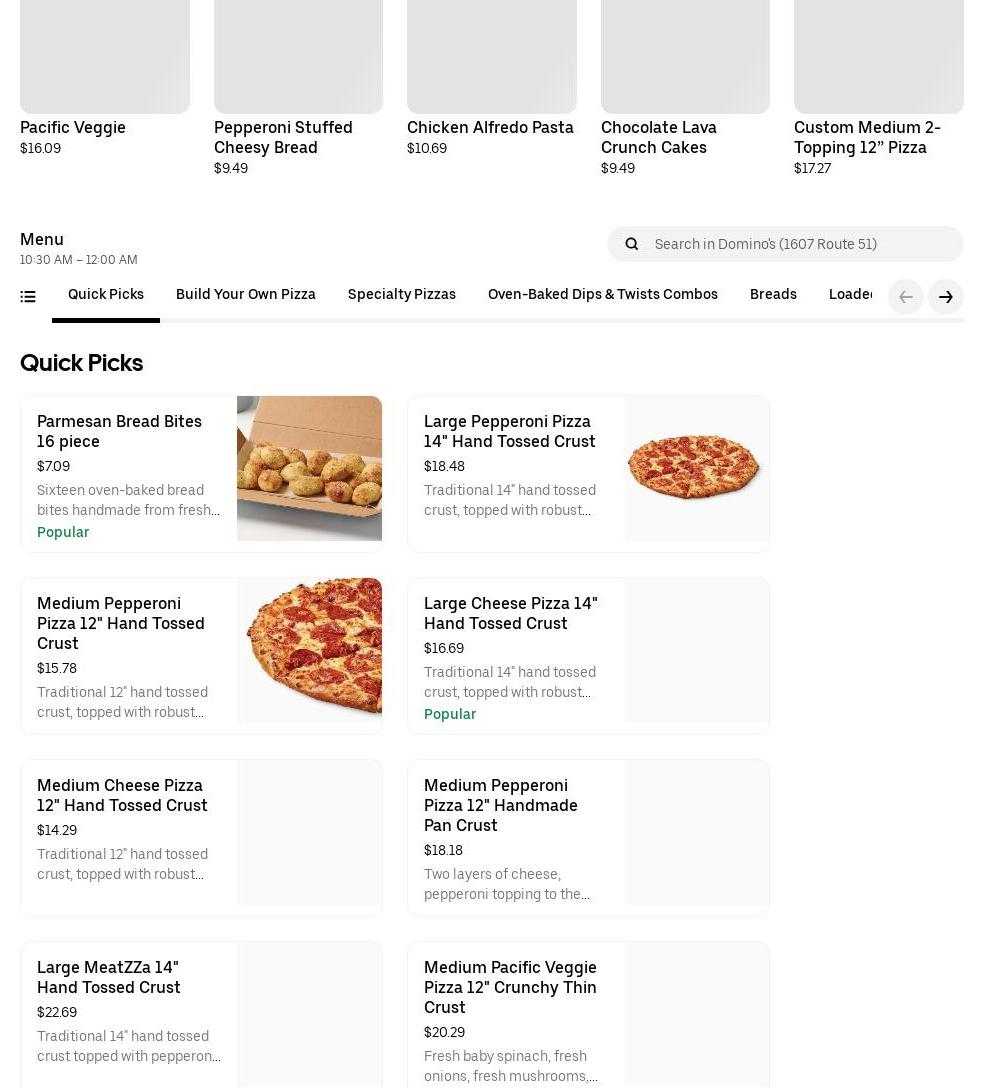Open the Specialty Pizzas tab

pos(401,295)
